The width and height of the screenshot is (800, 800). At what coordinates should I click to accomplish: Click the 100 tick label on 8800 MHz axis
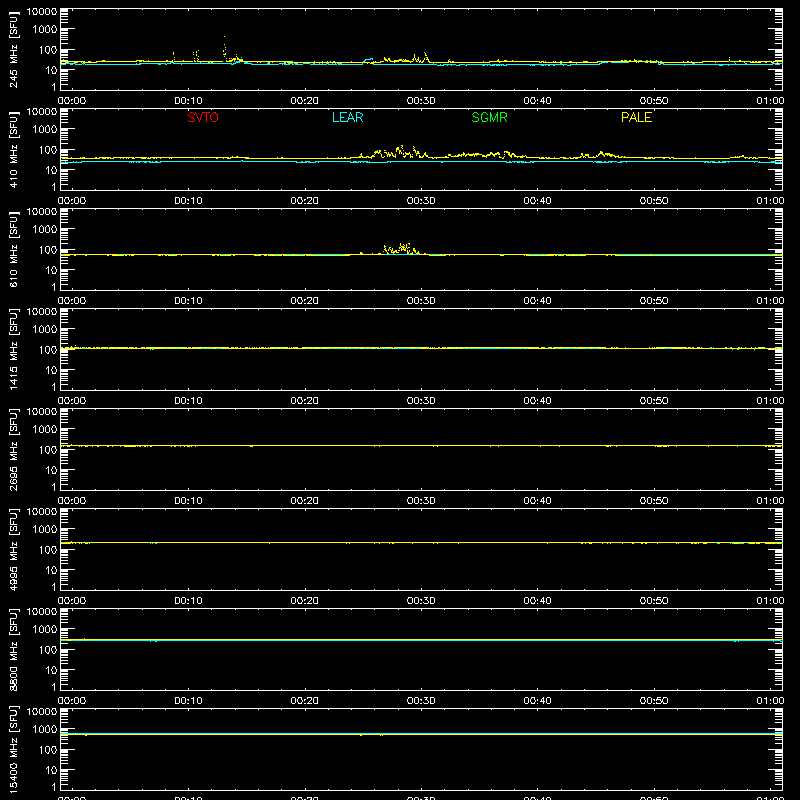click(48, 650)
